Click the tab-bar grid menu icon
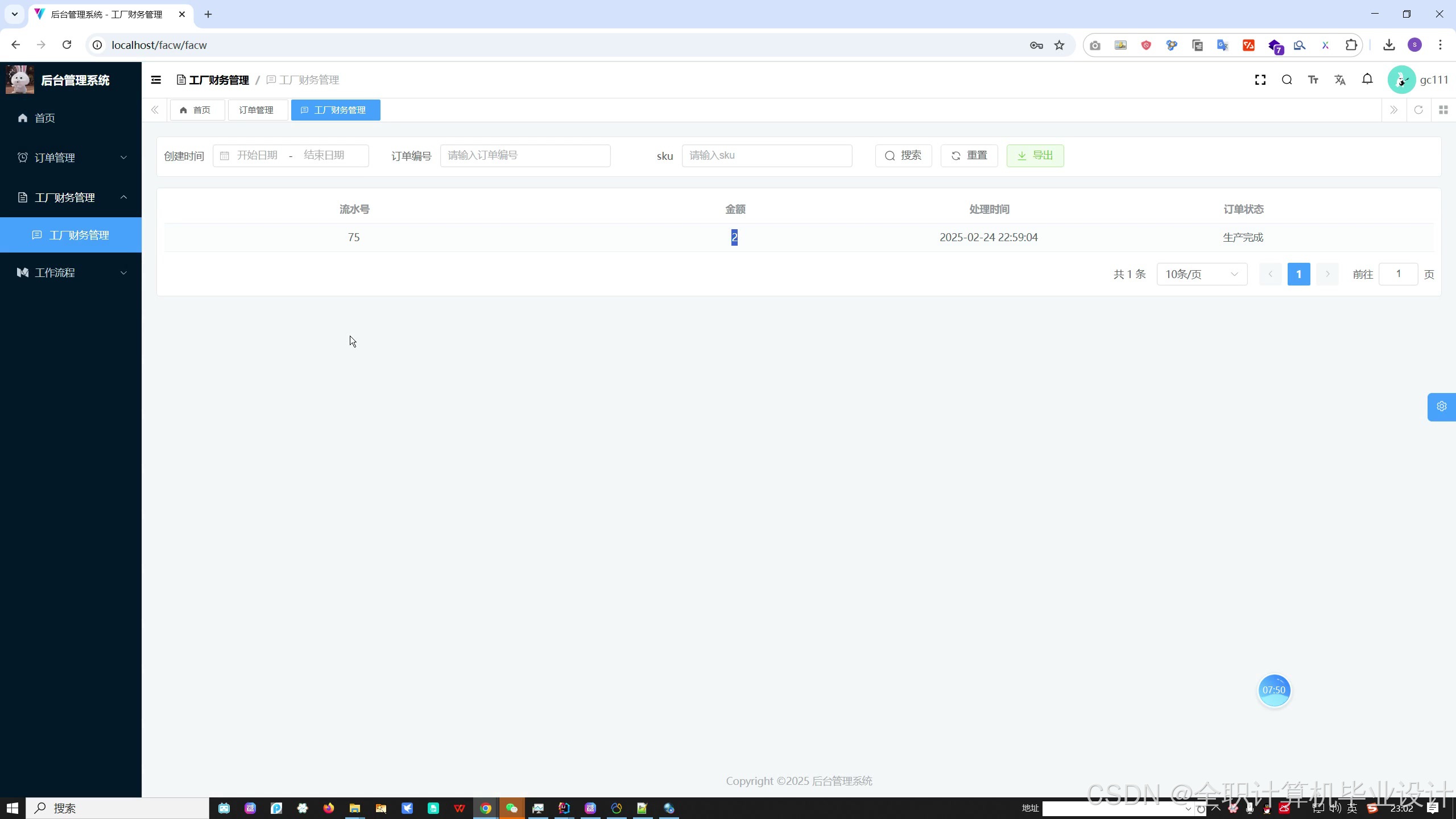The image size is (1456, 819). click(x=1443, y=110)
